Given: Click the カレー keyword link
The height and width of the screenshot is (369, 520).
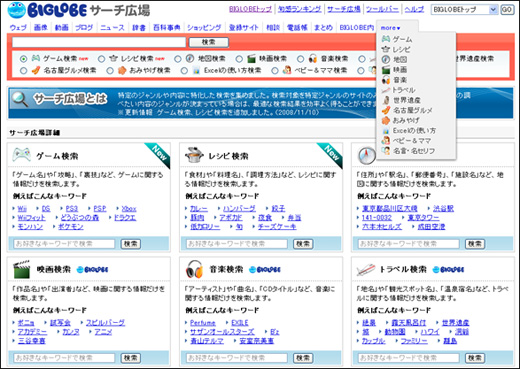Looking at the screenshot, I should coord(199,209).
